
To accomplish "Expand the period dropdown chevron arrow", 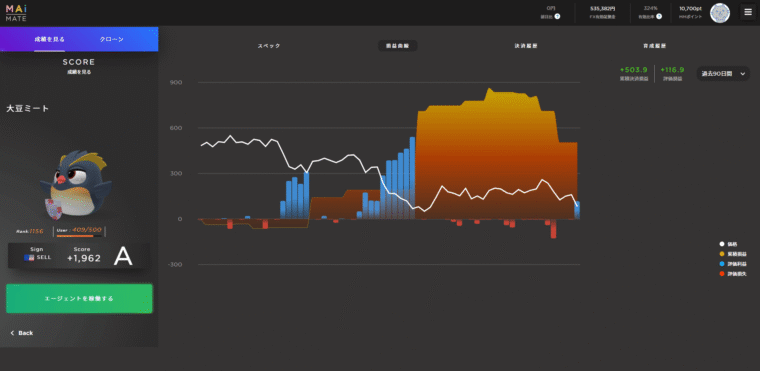I will click(x=742, y=74).
